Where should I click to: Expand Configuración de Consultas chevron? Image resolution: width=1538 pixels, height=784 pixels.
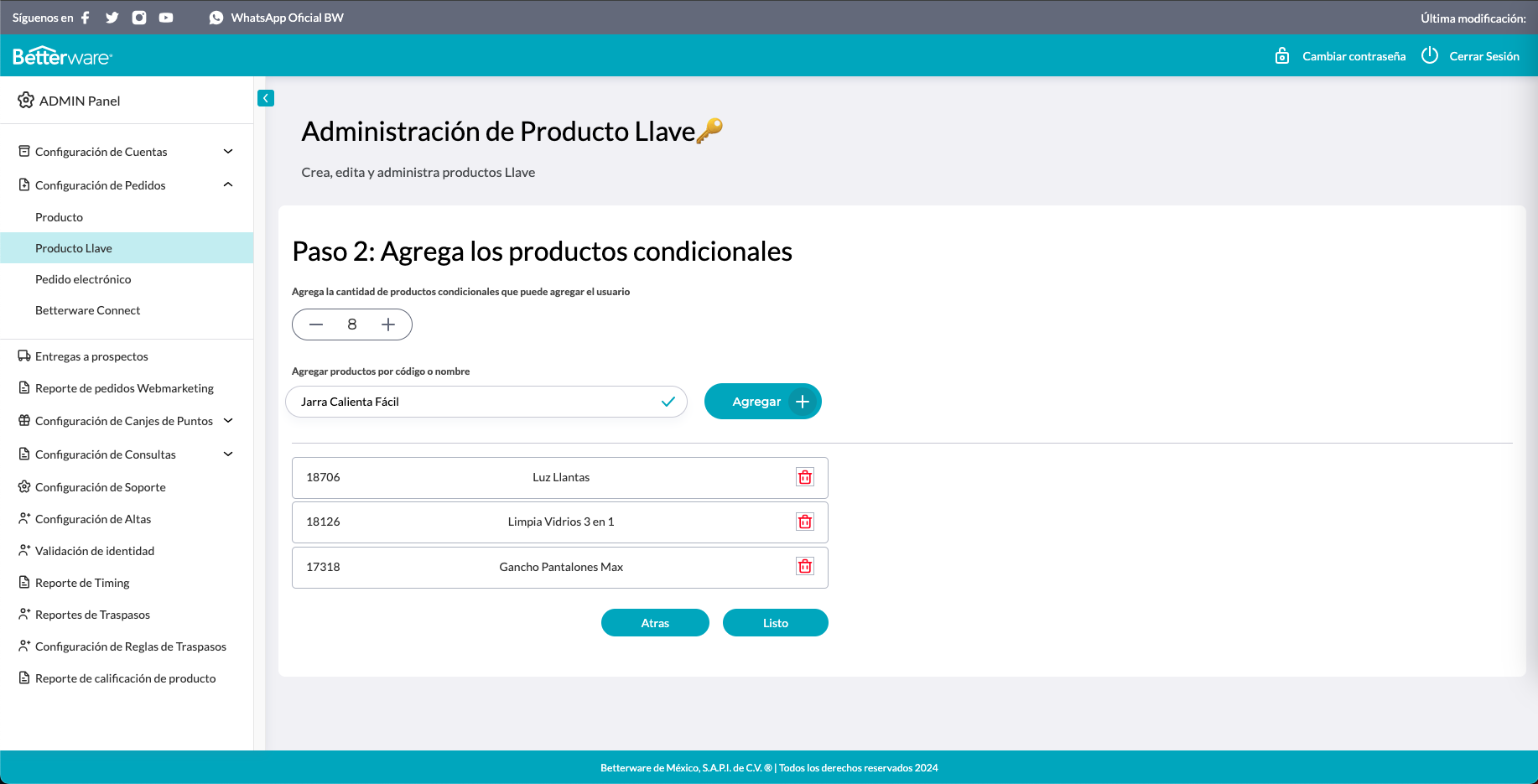click(228, 454)
